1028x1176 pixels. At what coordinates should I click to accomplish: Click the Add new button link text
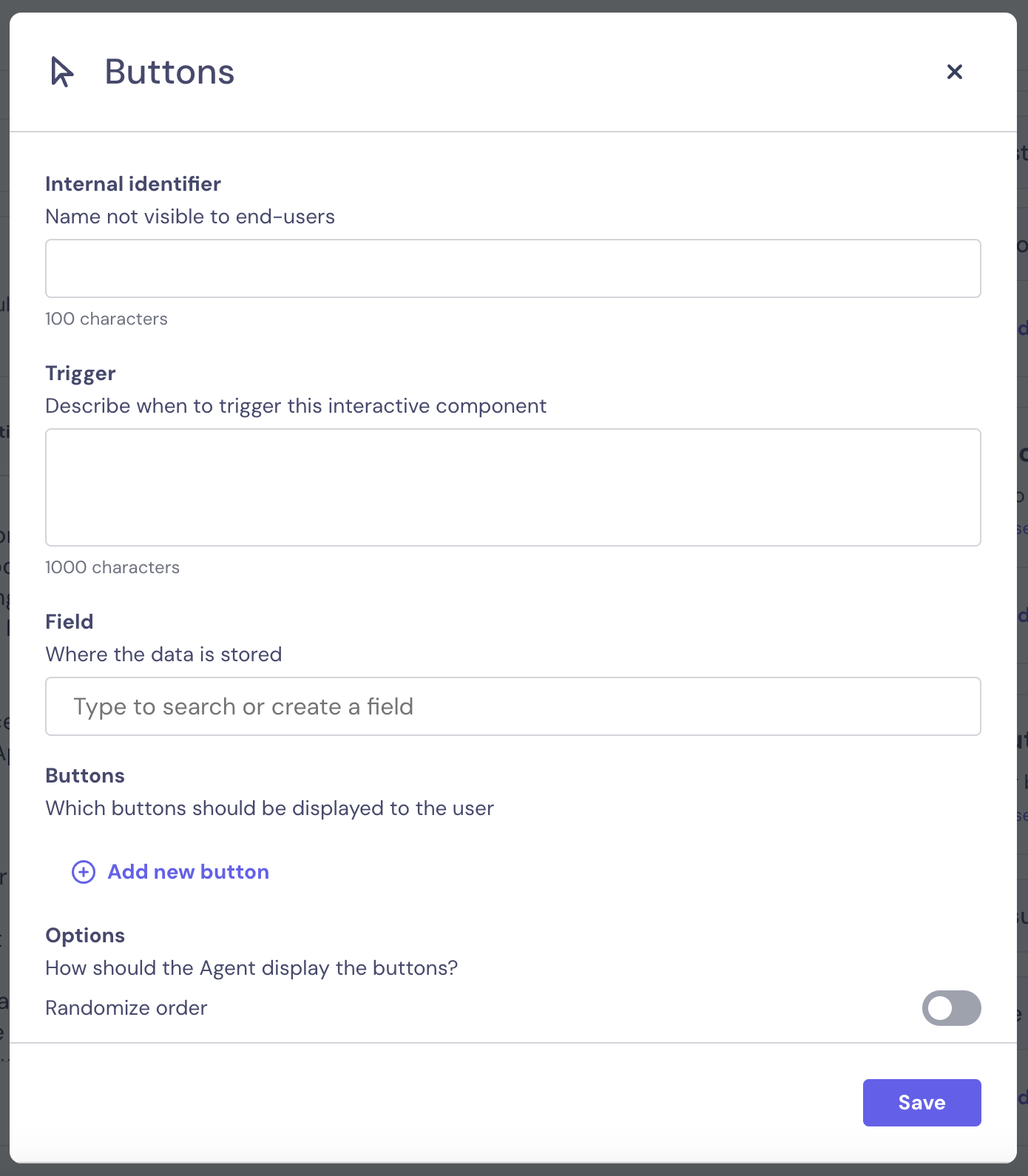point(189,872)
